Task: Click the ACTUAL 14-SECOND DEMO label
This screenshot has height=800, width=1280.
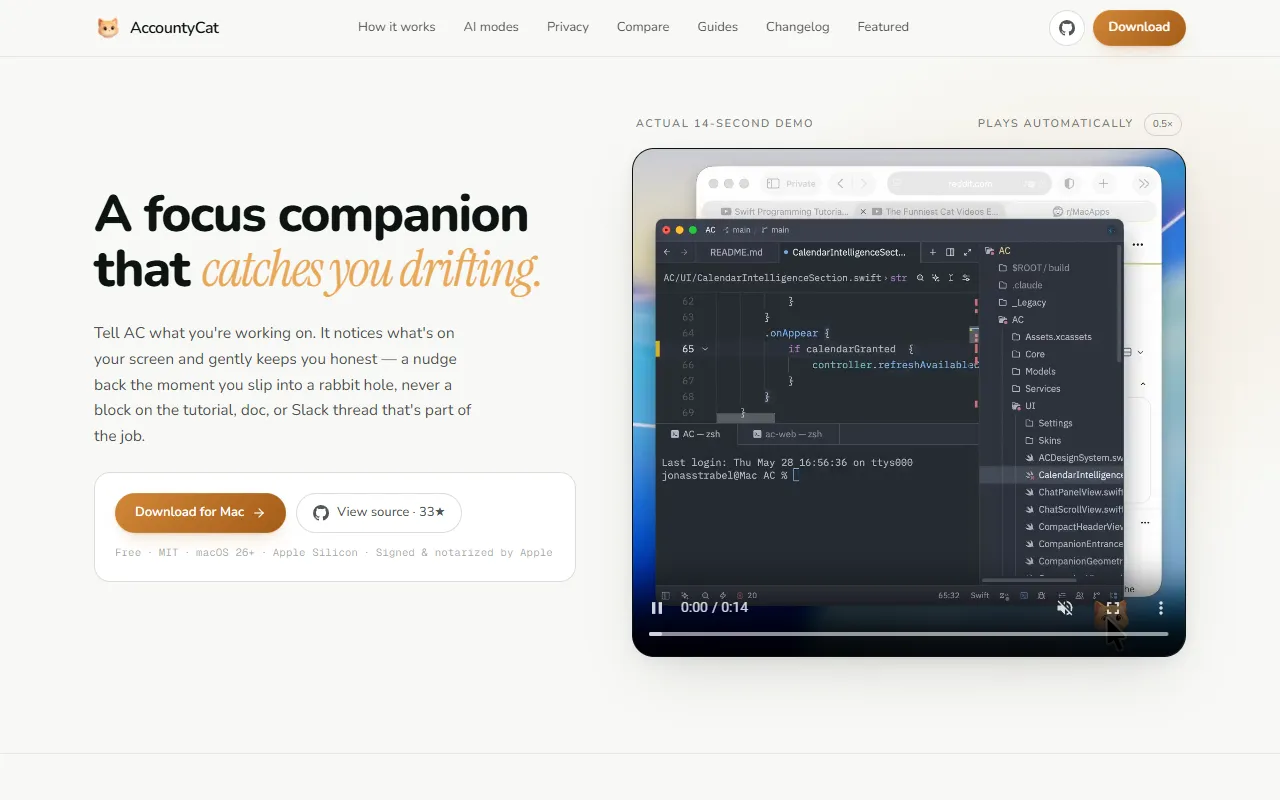Action: pyautogui.click(x=725, y=124)
